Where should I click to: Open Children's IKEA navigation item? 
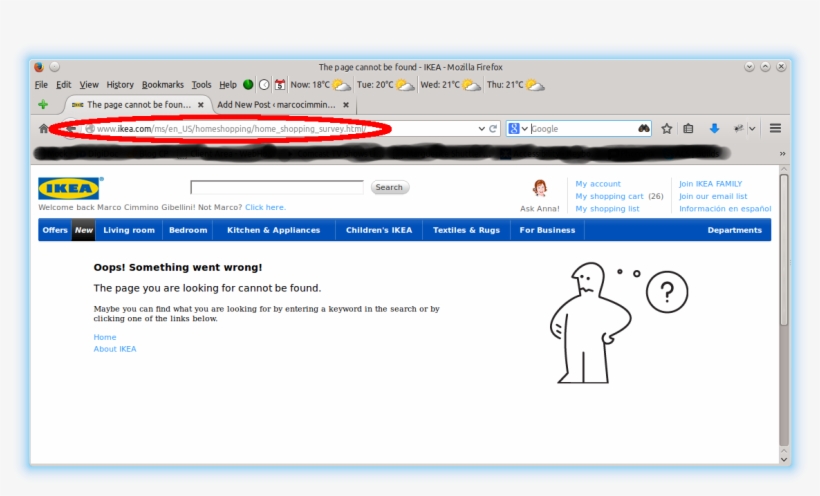379,230
